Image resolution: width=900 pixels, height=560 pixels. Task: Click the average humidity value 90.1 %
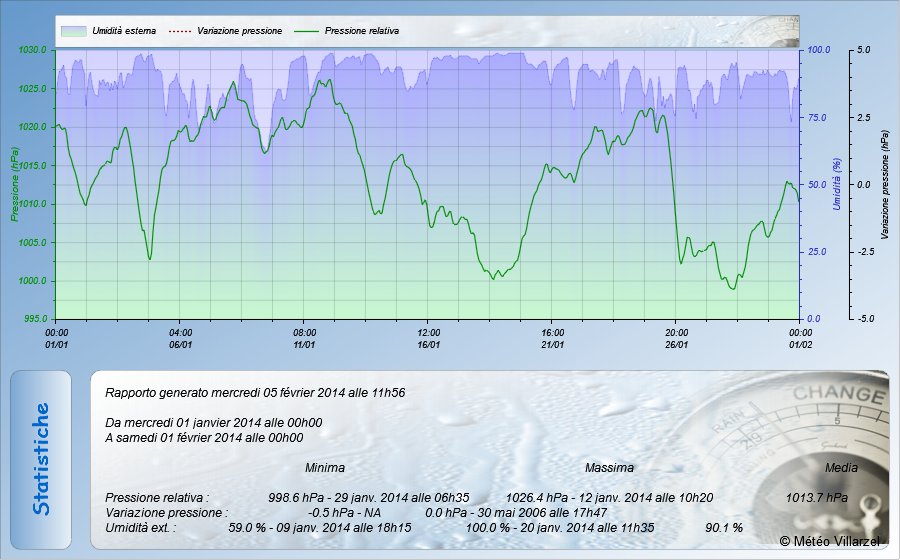[x=724, y=527]
